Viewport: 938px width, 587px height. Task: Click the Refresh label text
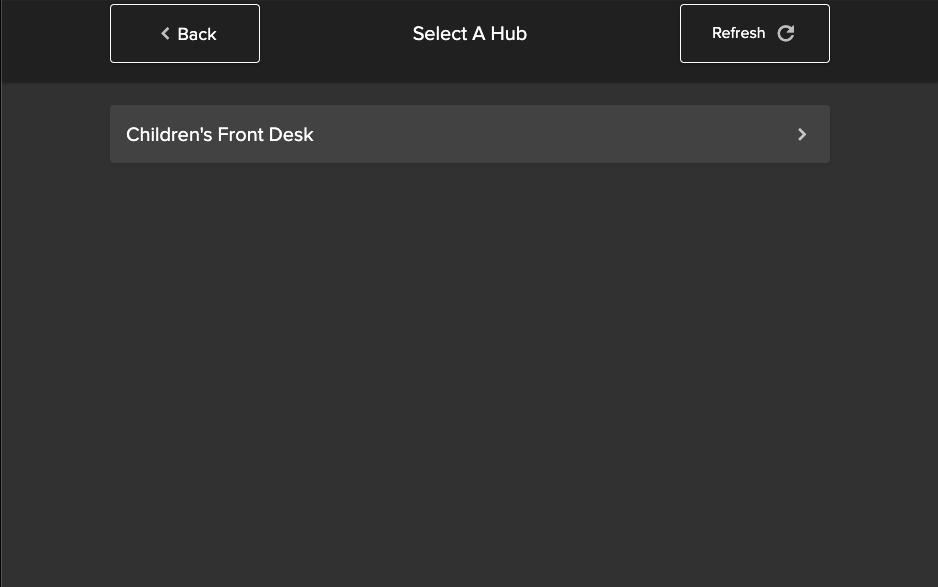(738, 33)
